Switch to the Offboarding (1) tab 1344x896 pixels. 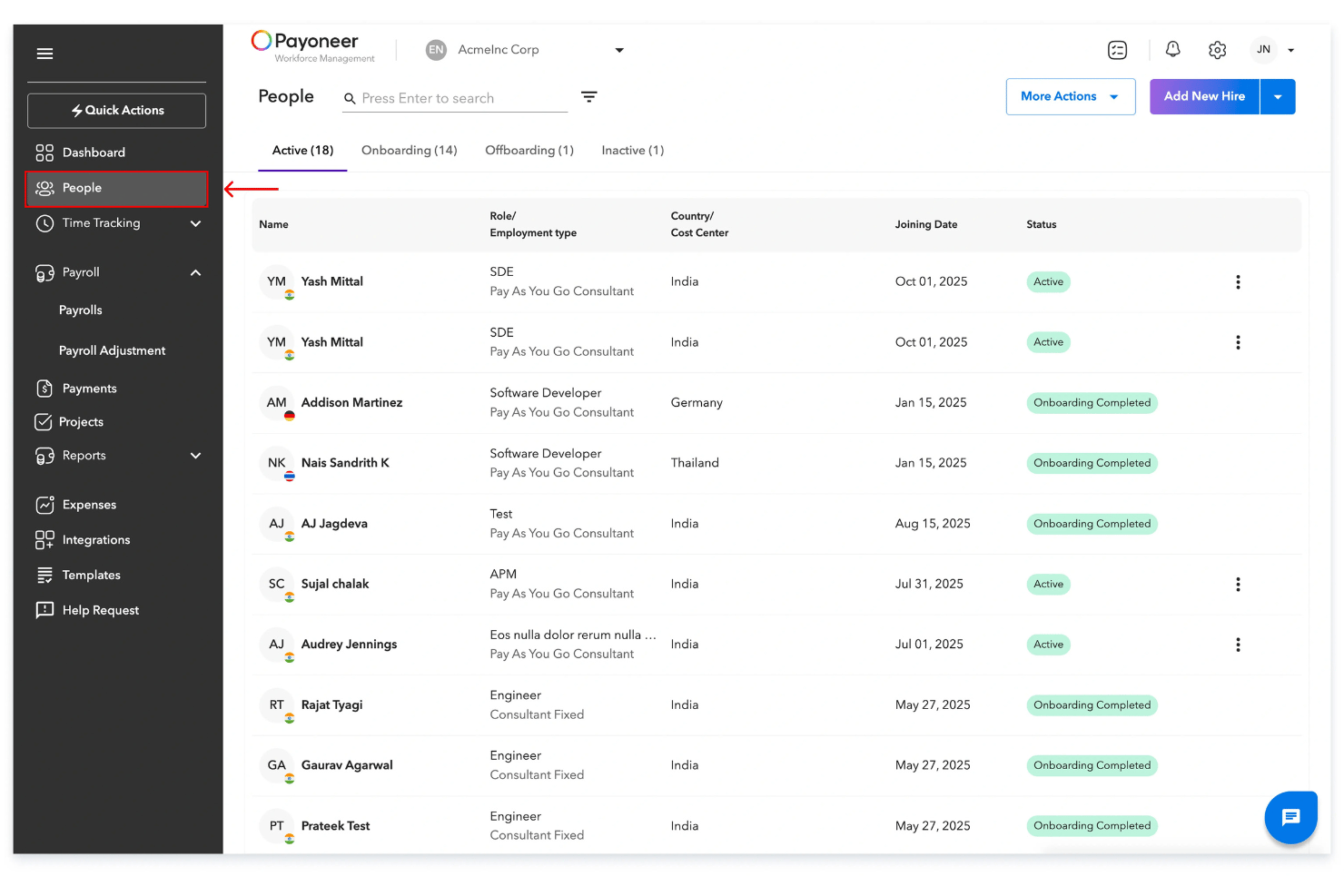tap(529, 151)
